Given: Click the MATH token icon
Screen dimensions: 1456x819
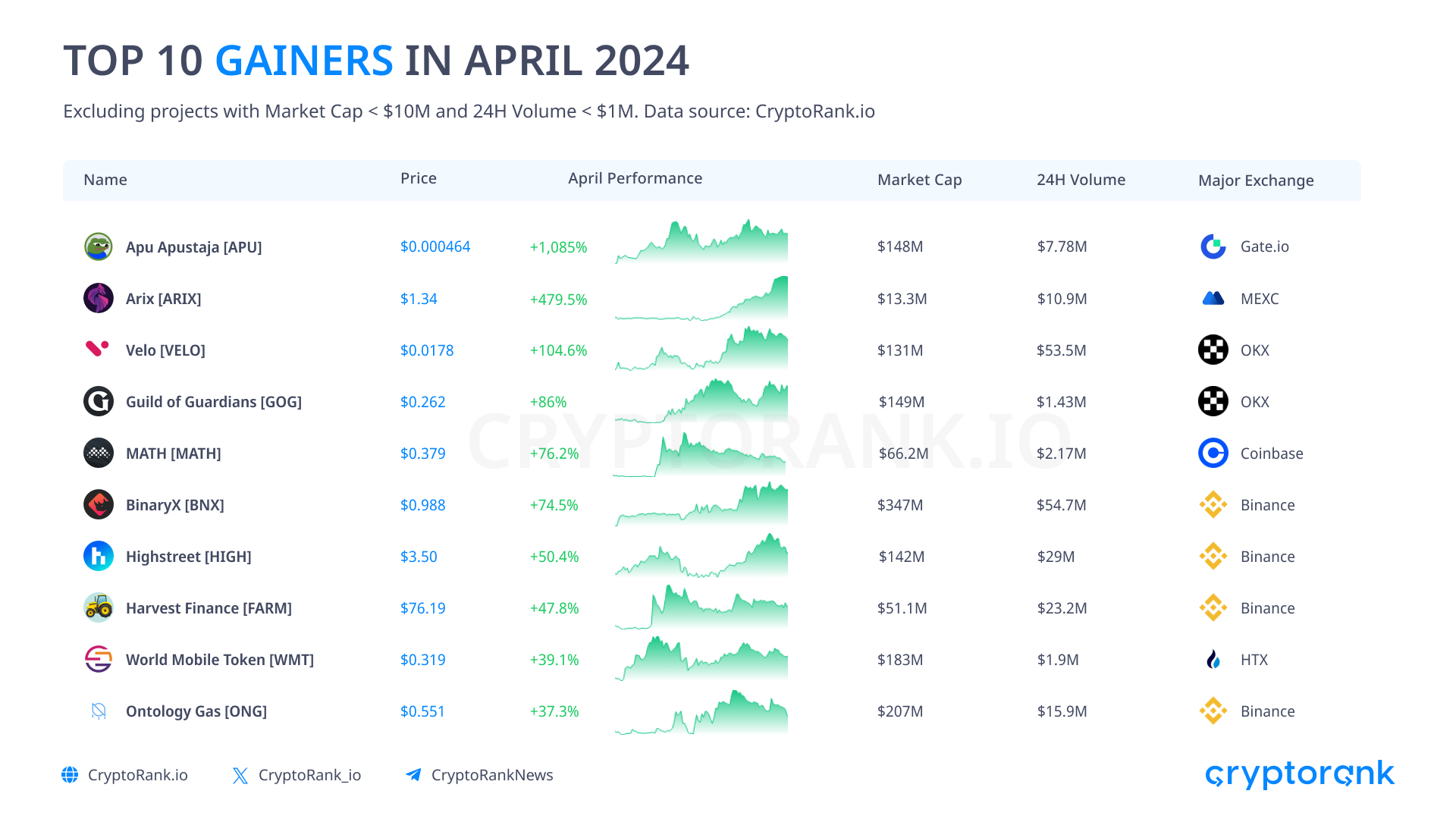Looking at the screenshot, I should (99, 453).
